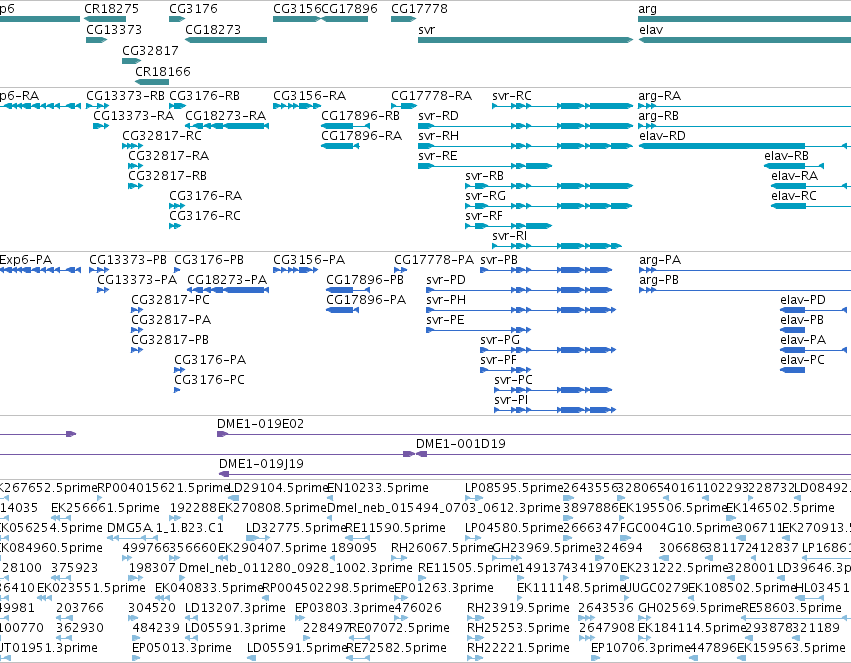Click the EN10233.5prime EST label
This screenshot has width=851, height=663.
pos(378,488)
